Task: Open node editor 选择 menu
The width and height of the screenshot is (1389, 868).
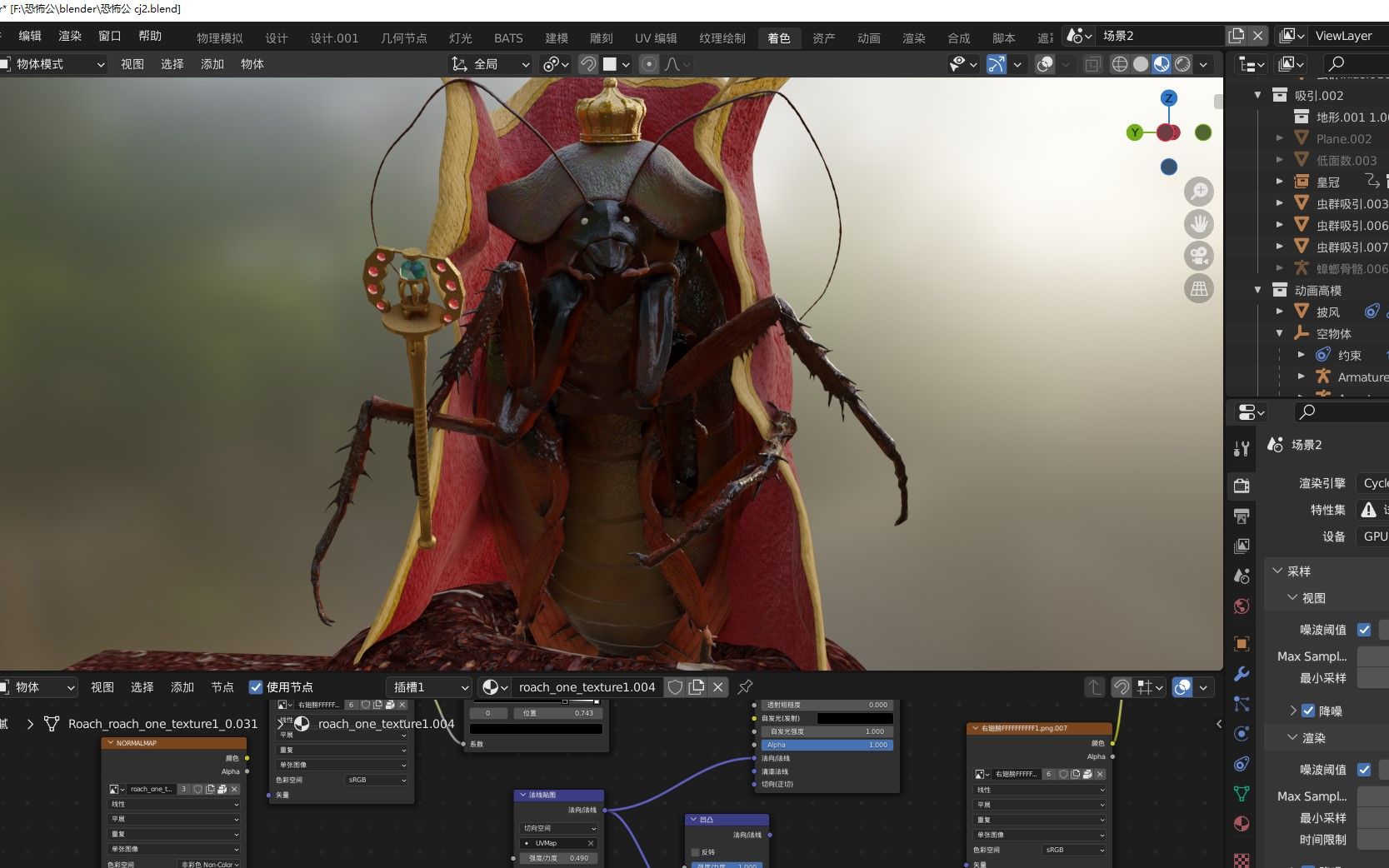Action: (x=142, y=687)
